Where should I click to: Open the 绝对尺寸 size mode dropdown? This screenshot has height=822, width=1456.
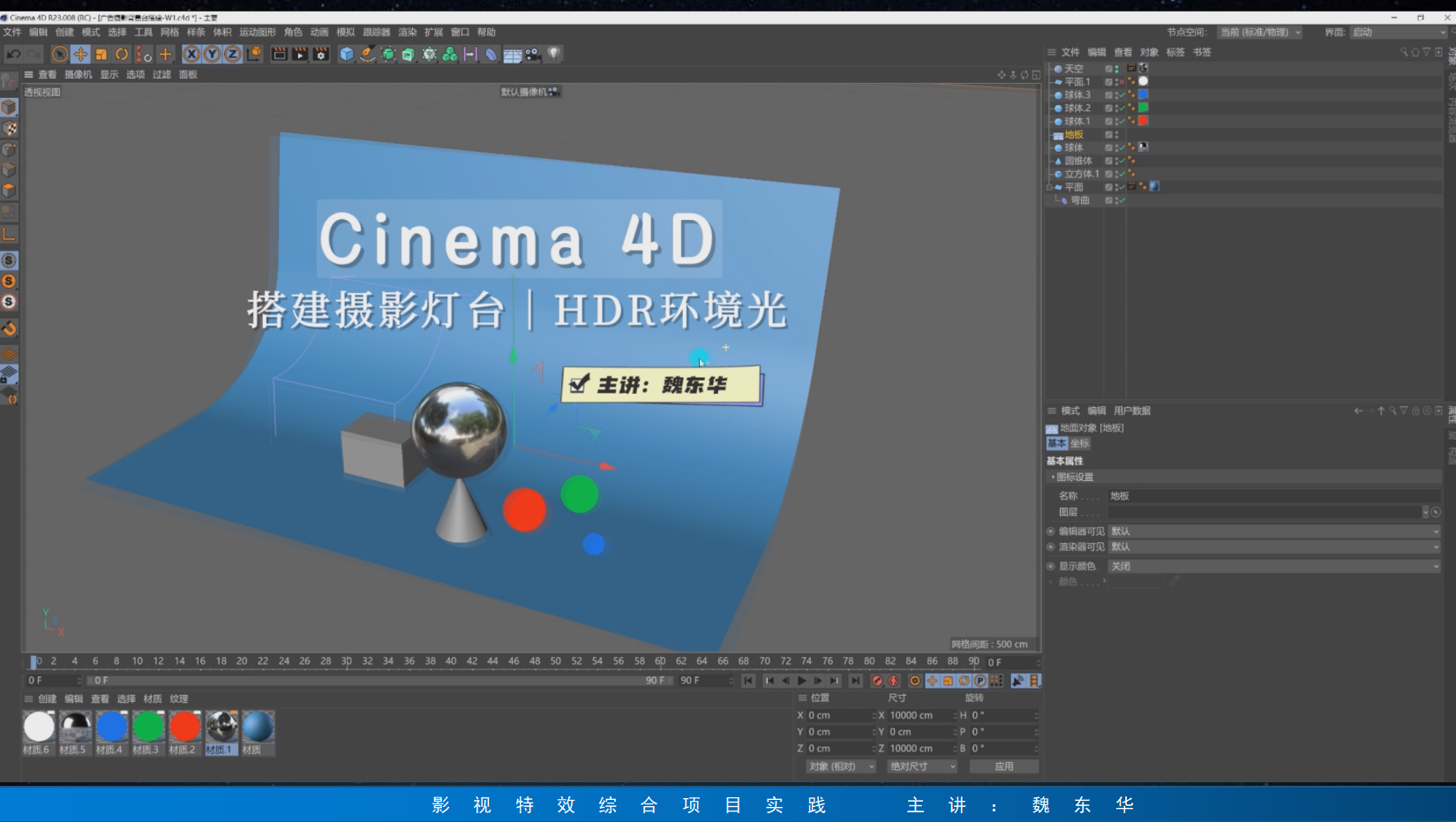tap(922, 766)
